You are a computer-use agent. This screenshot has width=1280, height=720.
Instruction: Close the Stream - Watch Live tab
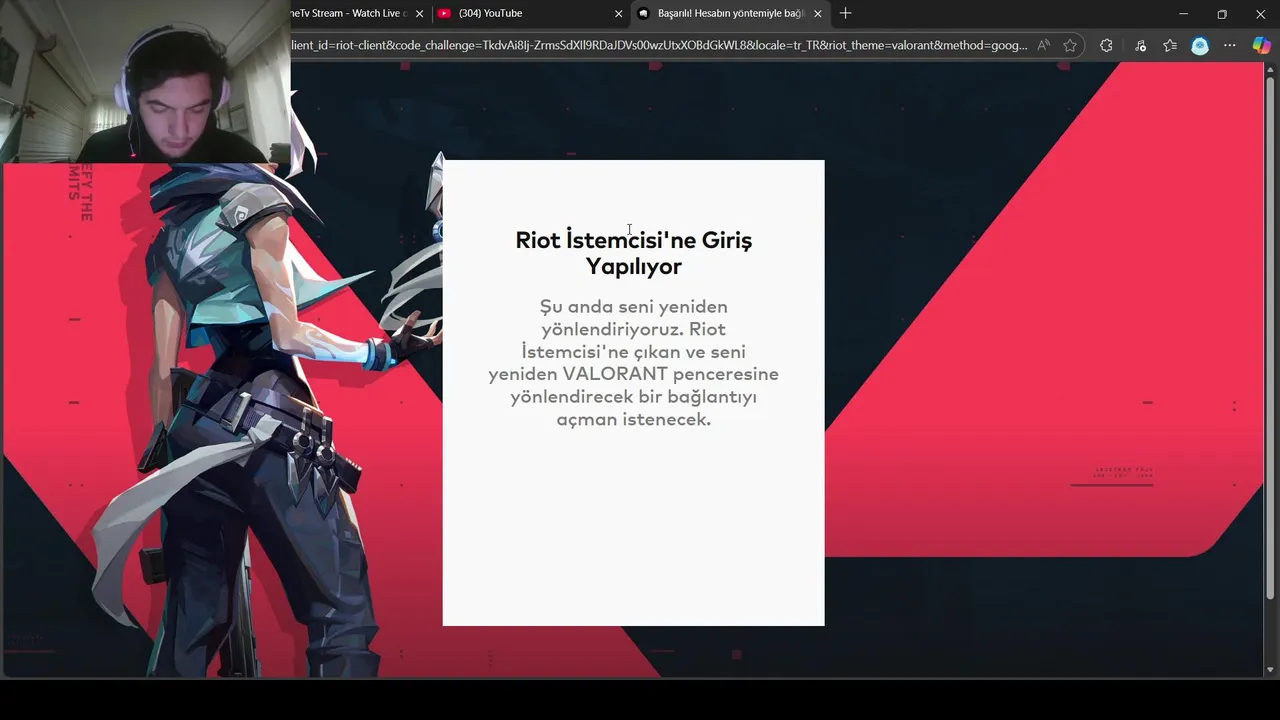(419, 14)
